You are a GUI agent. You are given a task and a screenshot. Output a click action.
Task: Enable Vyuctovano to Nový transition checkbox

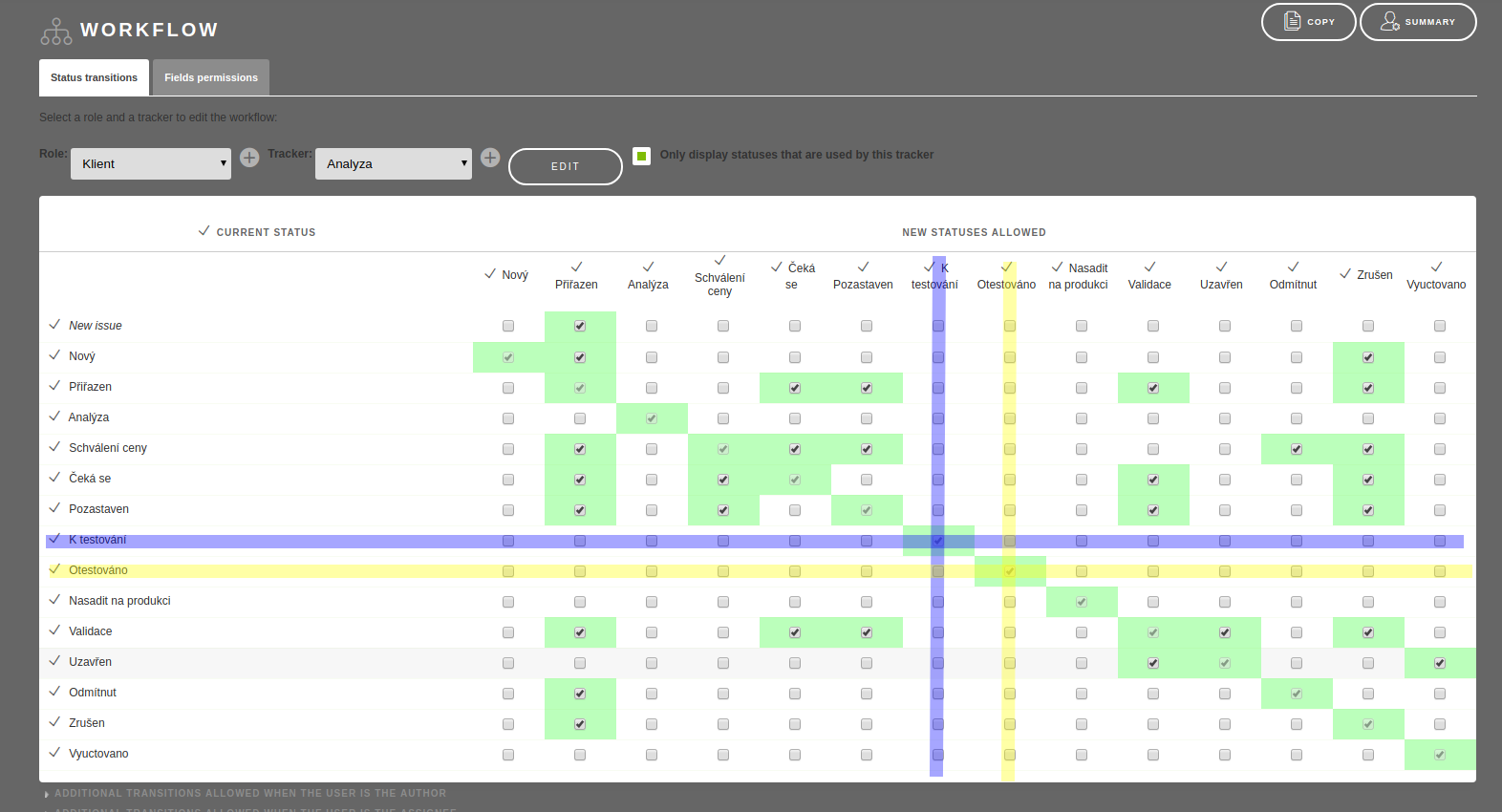point(508,755)
